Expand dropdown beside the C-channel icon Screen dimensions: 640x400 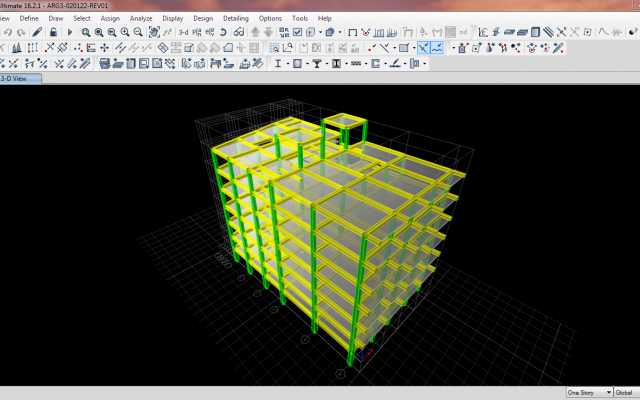click(x=386, y=64)
